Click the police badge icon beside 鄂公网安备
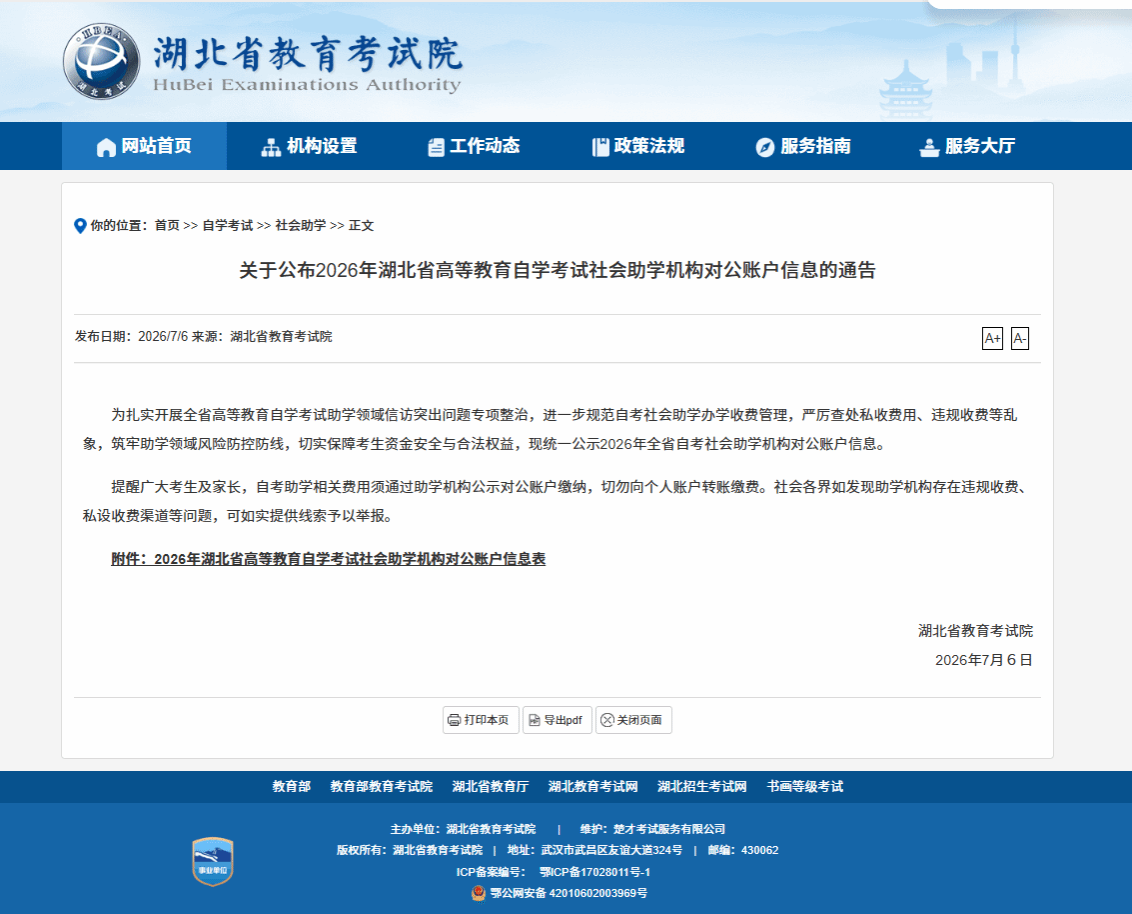Screen dimensions: 1132x914 (x=478, y=893)
